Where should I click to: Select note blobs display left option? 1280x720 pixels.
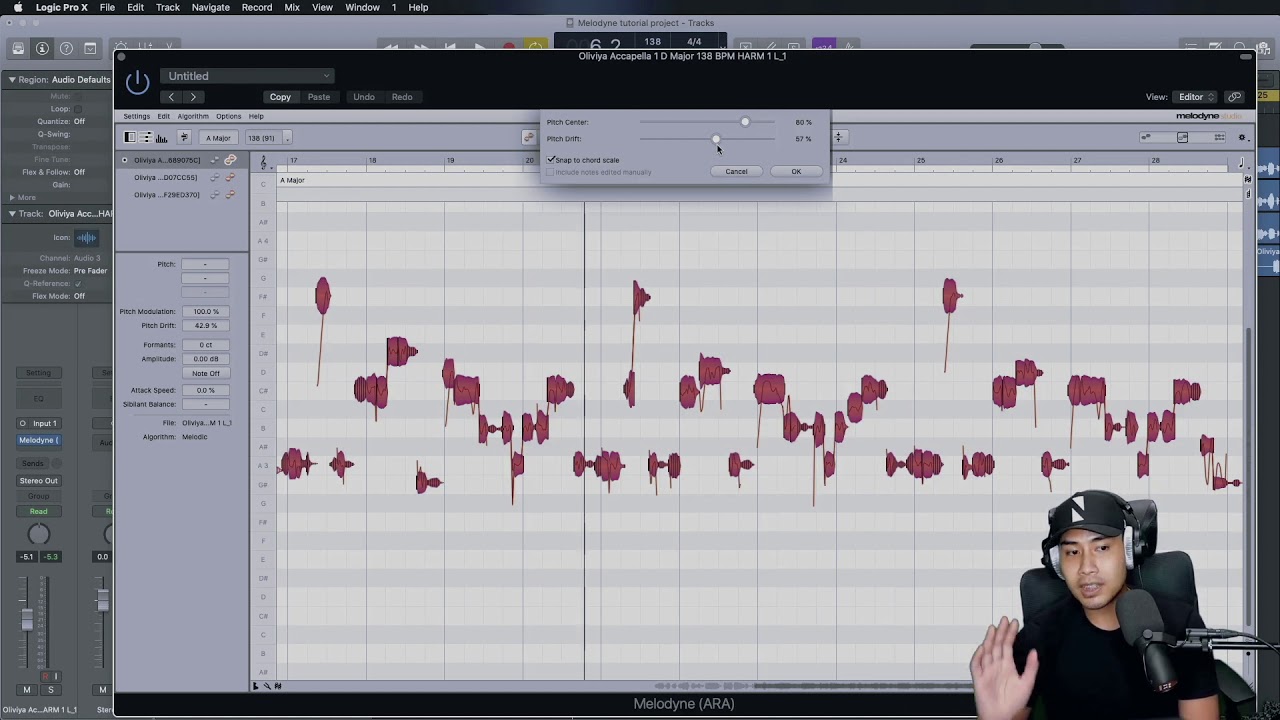coord(1147,137)
